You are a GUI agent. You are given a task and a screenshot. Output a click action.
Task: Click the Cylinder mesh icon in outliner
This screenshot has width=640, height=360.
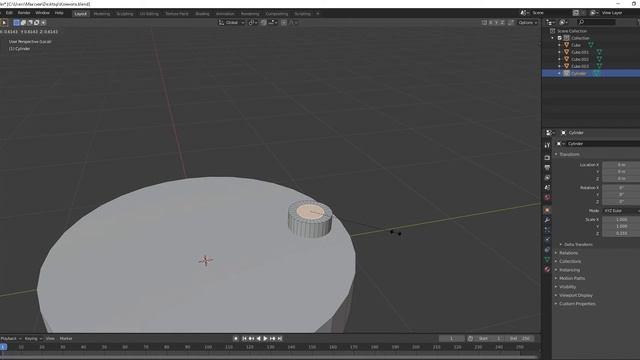(x=567, y=73)
